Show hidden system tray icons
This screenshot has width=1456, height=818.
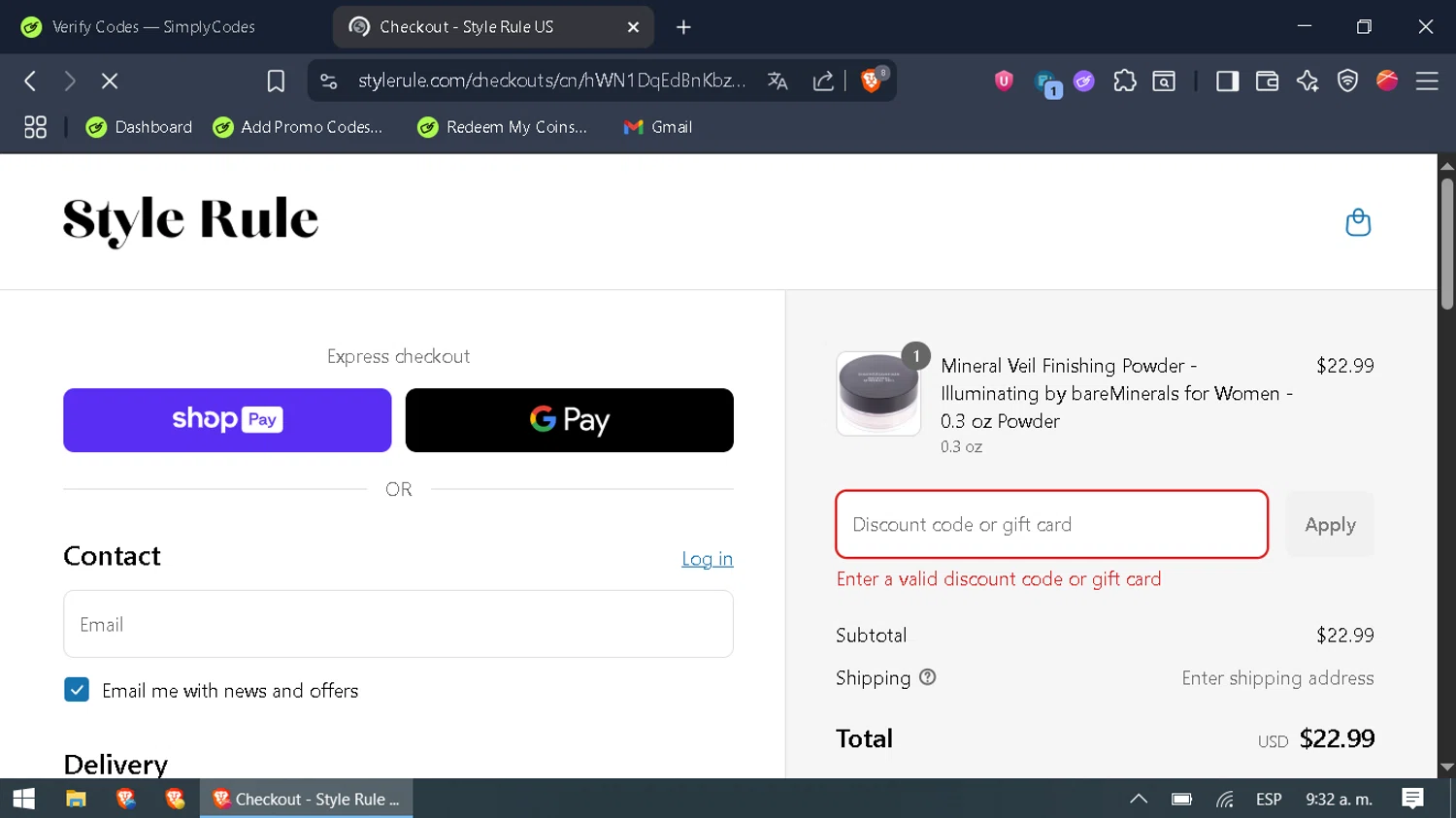(1139, 799)
